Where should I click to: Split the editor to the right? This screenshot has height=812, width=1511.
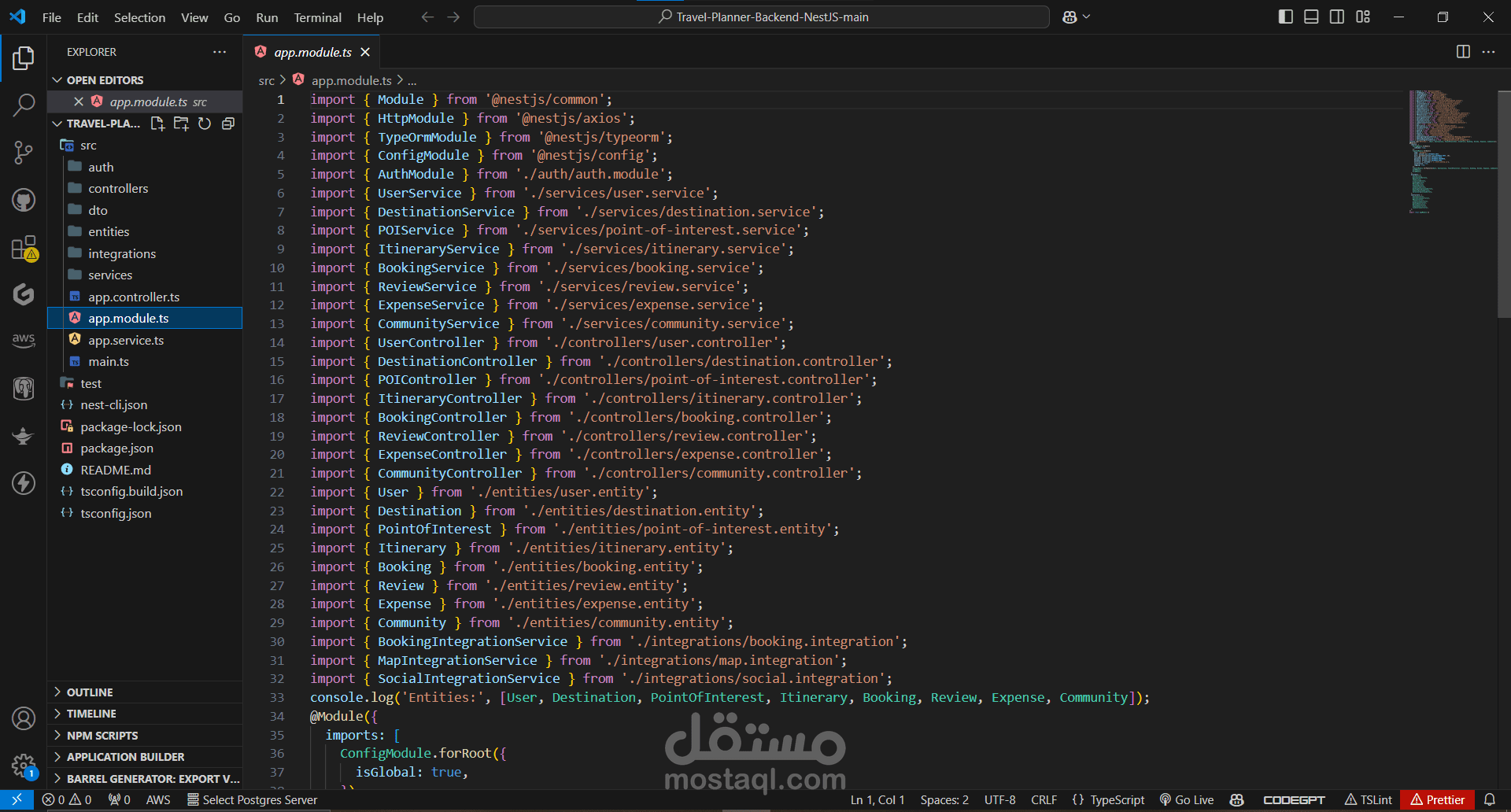[x=1462, y=52]
